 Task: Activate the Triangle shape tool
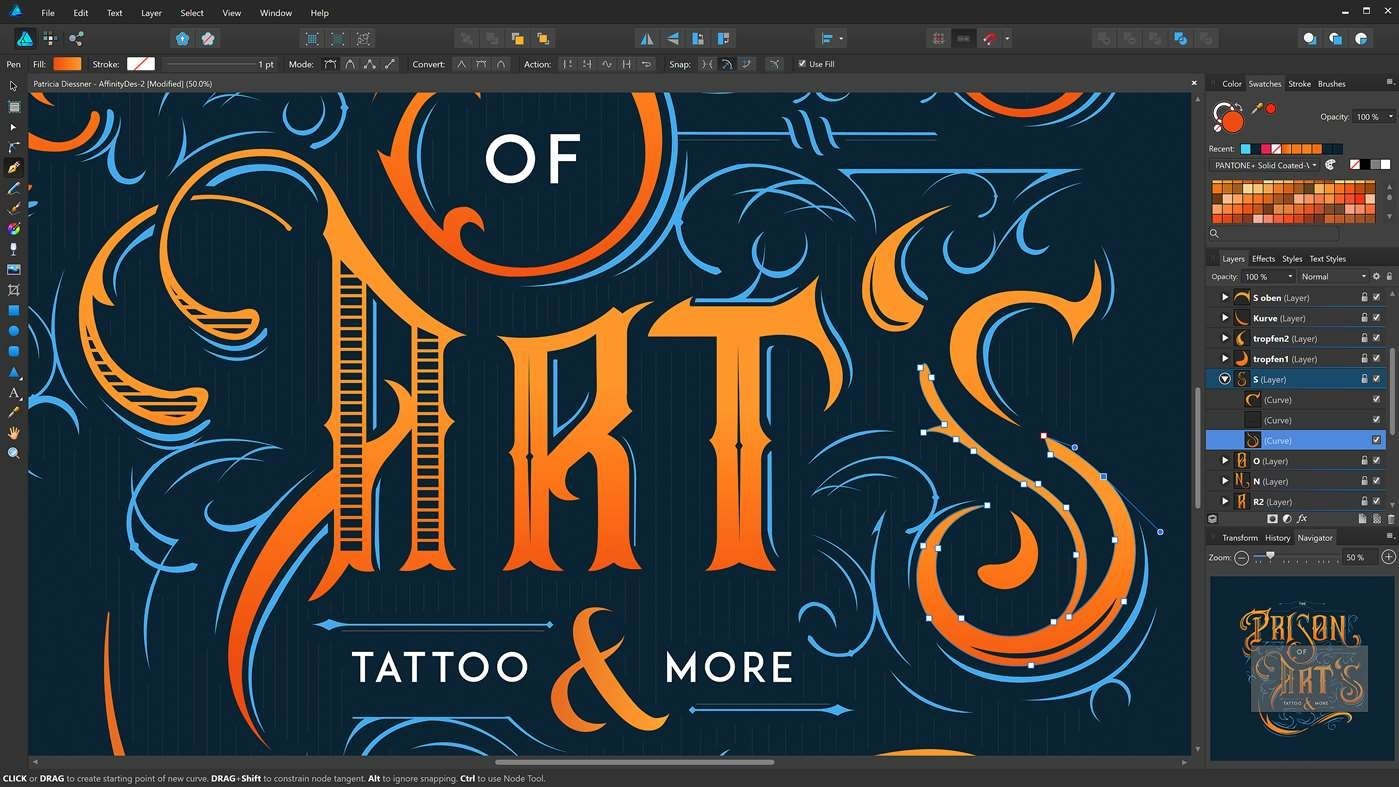[x=14, y=372]
